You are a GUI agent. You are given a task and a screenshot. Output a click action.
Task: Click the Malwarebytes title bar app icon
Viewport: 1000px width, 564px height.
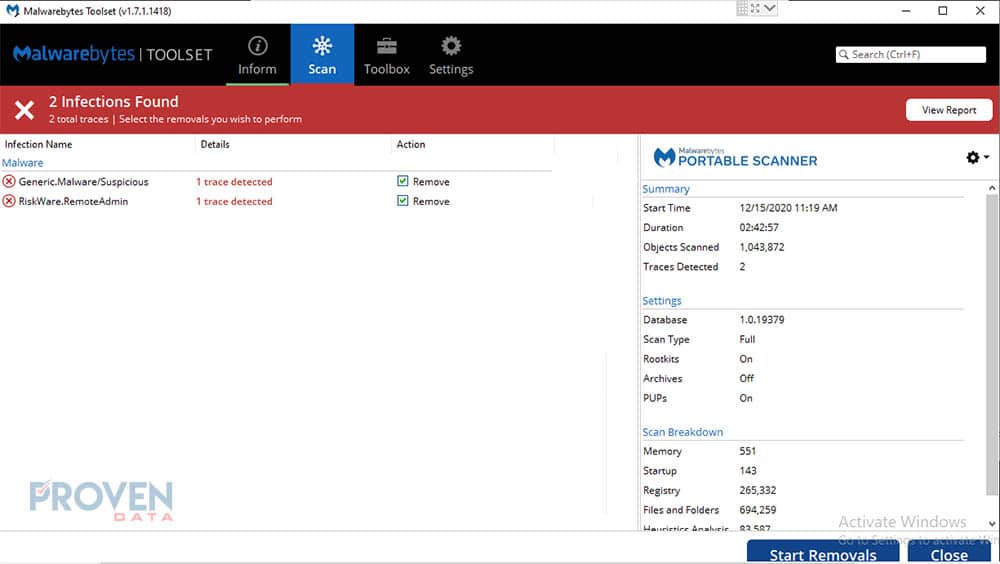[12, 11]
